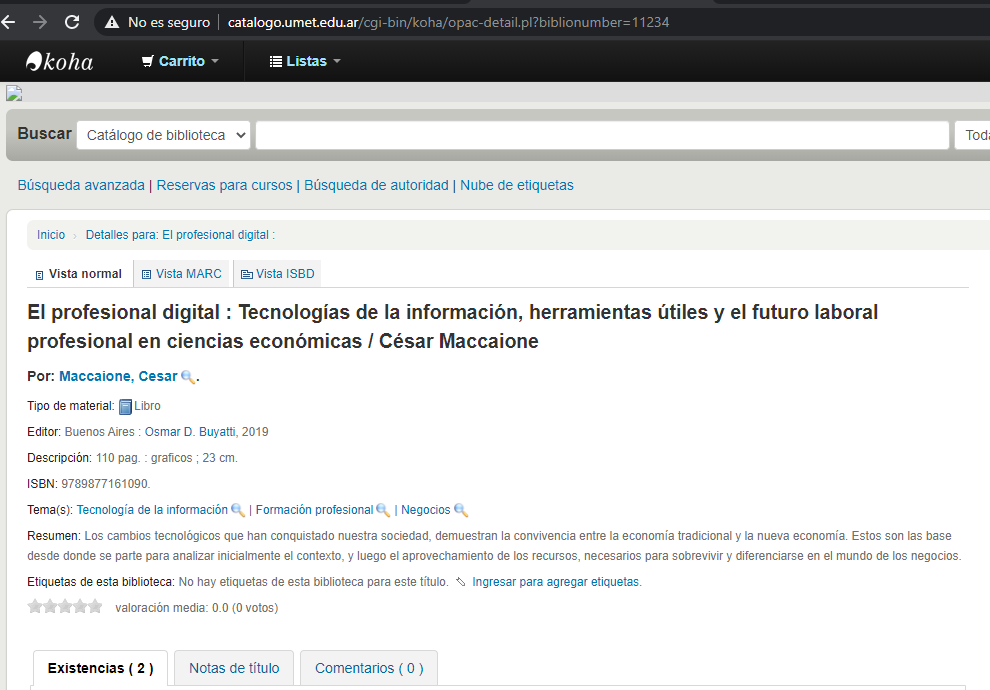Open Nube de etiquetas link
Screen dimensions: 990x690
[517, 185]
